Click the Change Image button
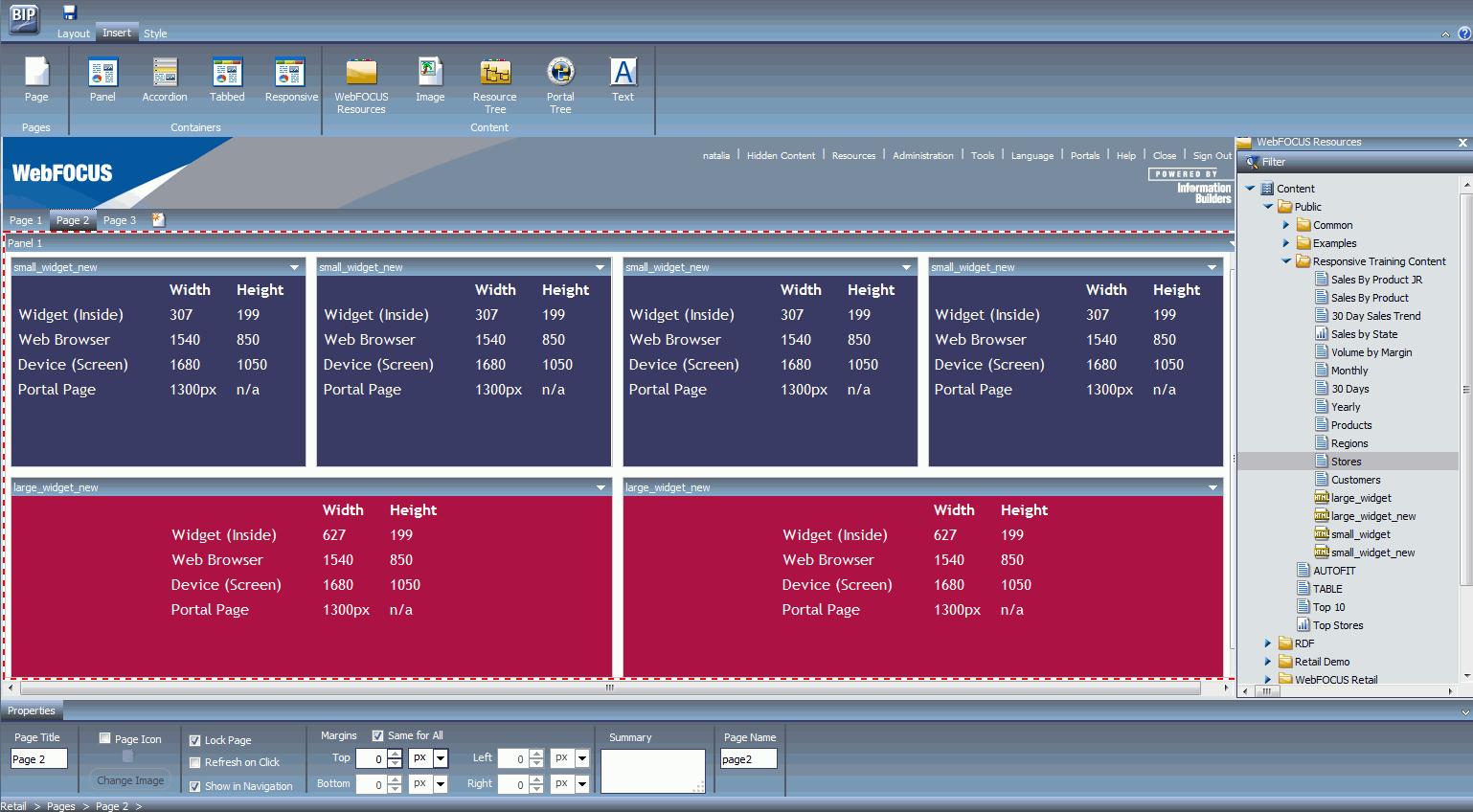Image resolution: width=1473 pixels, height=812 pixels. click(x=130, y=780)
